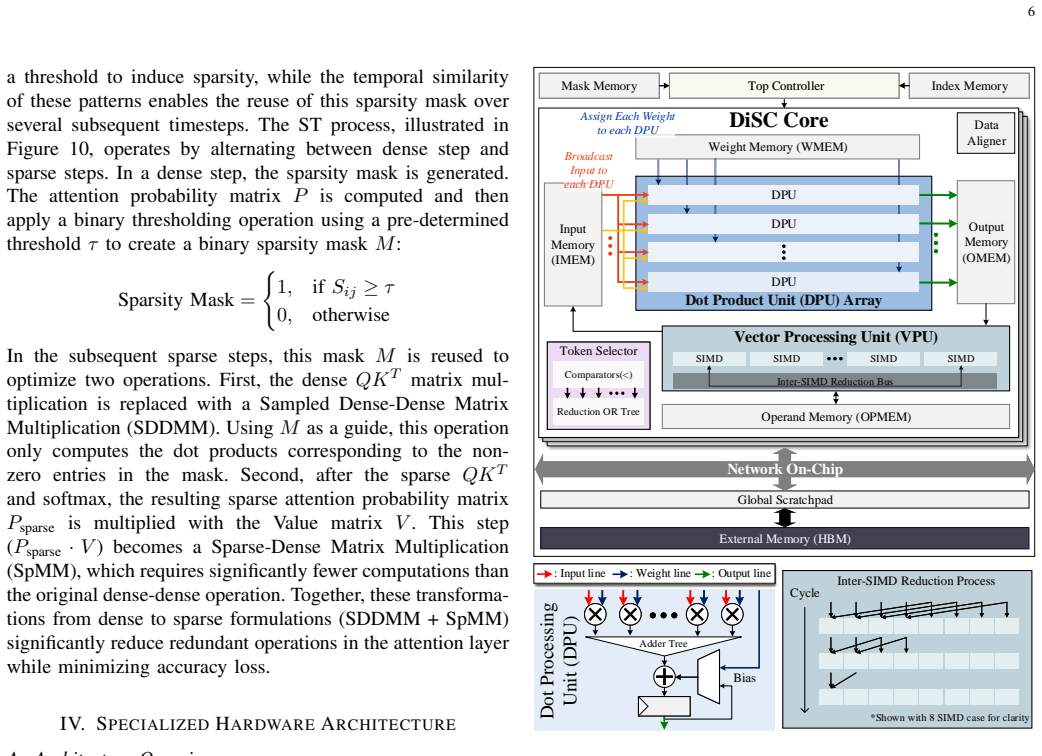Click the Inter-SIMD Reduction Process title
The image size is (1042, 756).
coord(916,581)
